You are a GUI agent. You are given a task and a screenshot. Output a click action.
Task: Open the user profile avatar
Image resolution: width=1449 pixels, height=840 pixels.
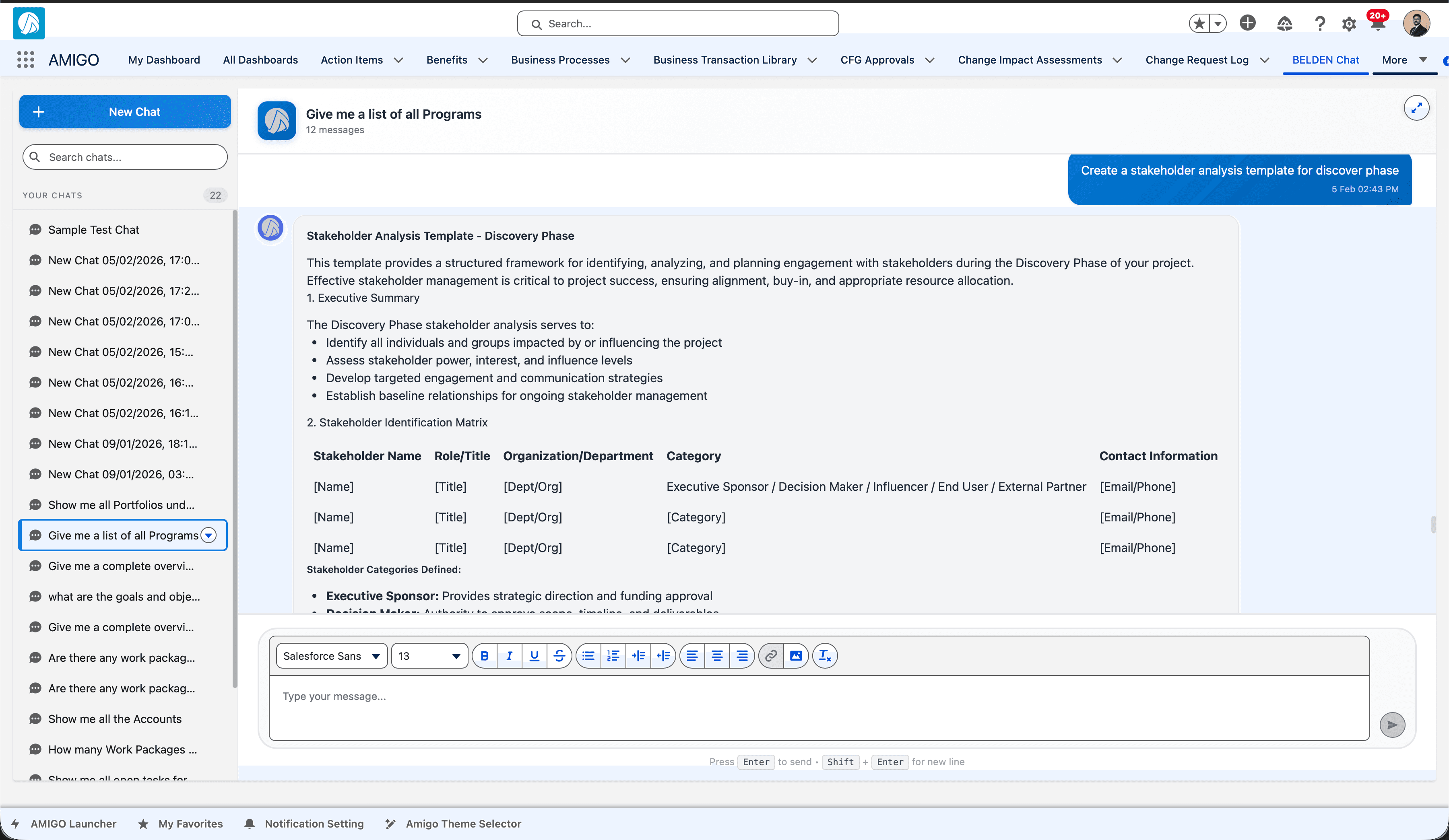point(1416,24)
